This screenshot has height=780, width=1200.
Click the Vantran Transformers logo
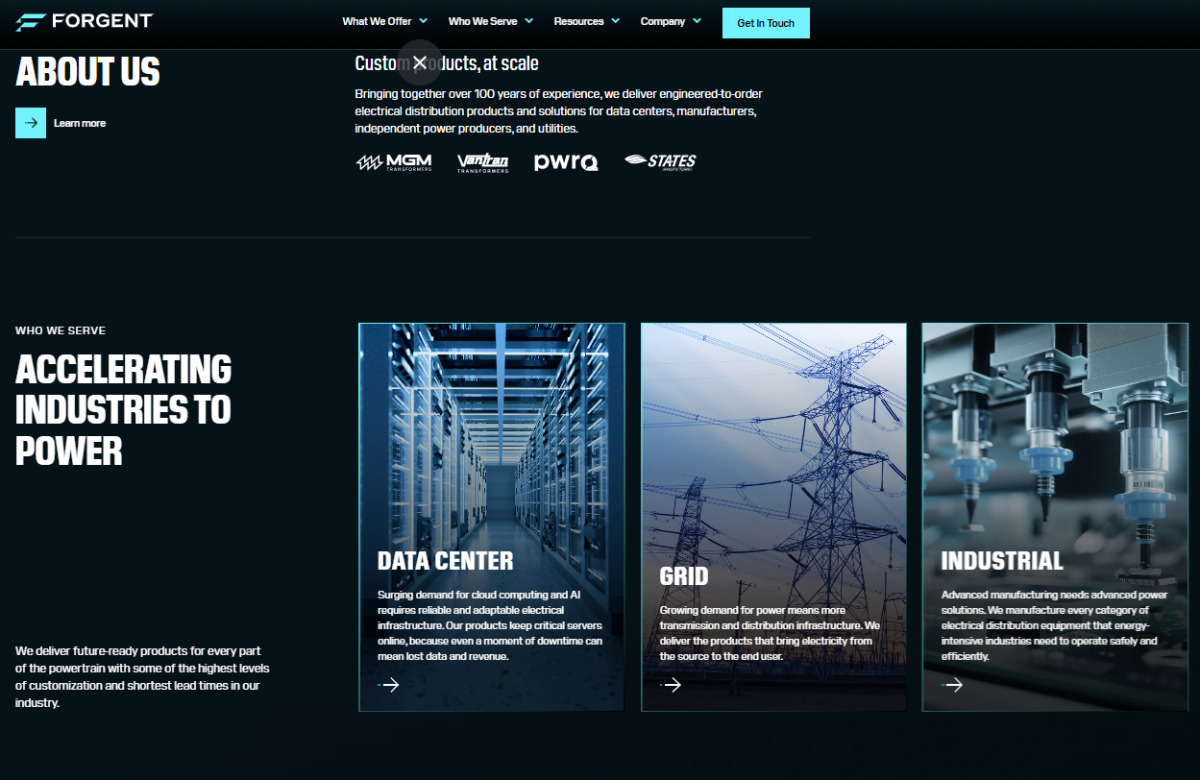coord(483,162)
